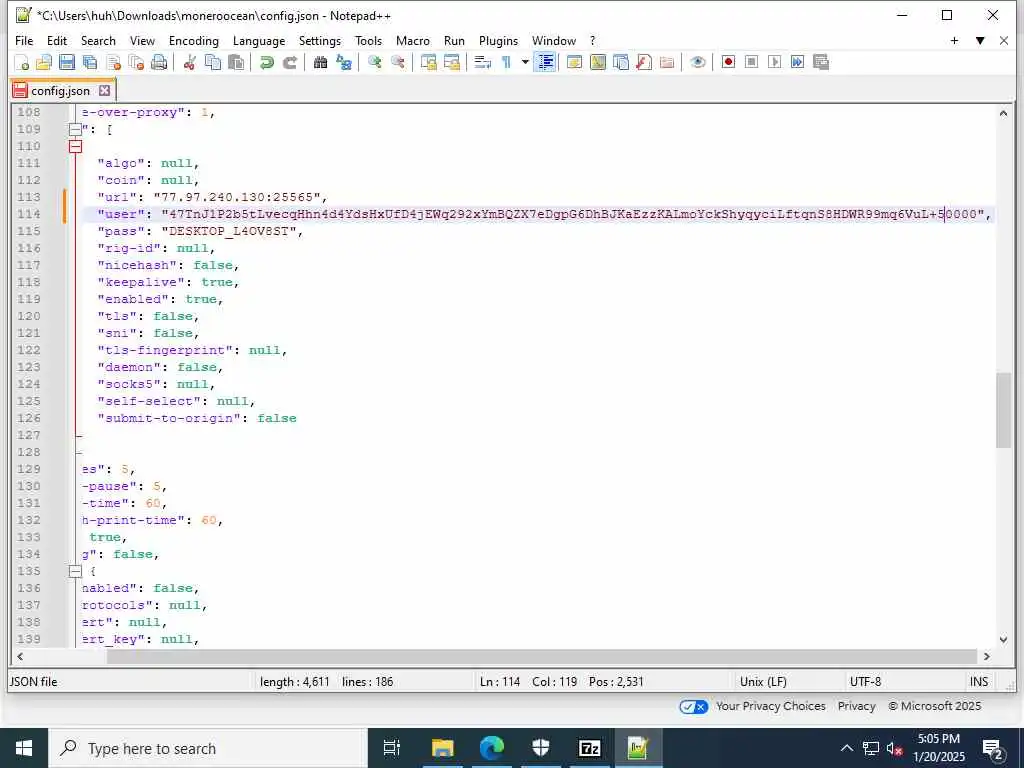The width and height of the screenshot is (1024, 768).
Task: Click the Save All toolbar icon
Action: pos(90,62)
